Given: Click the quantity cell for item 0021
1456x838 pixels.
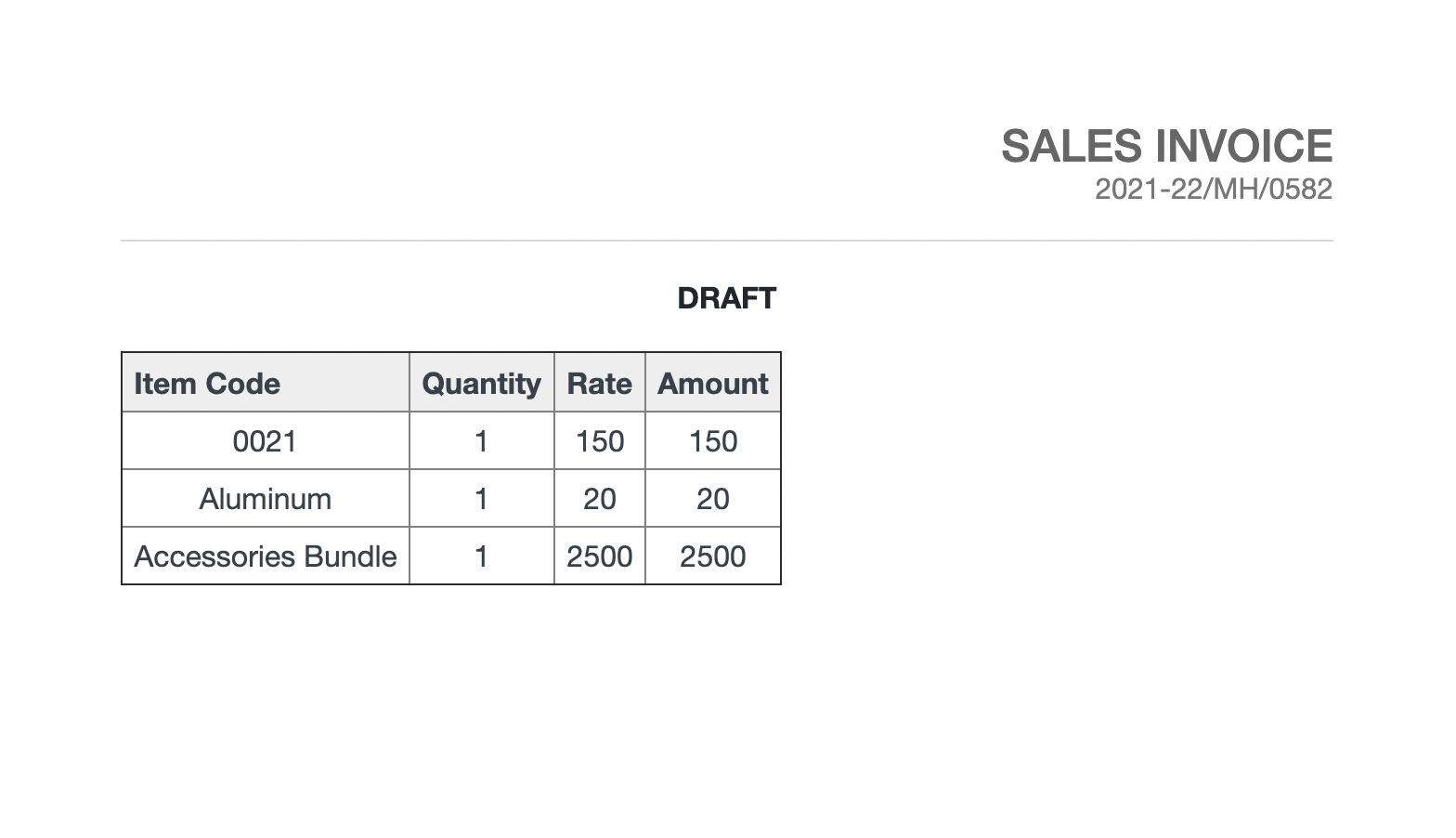Looking at the screenshot, I should [481, 441].
